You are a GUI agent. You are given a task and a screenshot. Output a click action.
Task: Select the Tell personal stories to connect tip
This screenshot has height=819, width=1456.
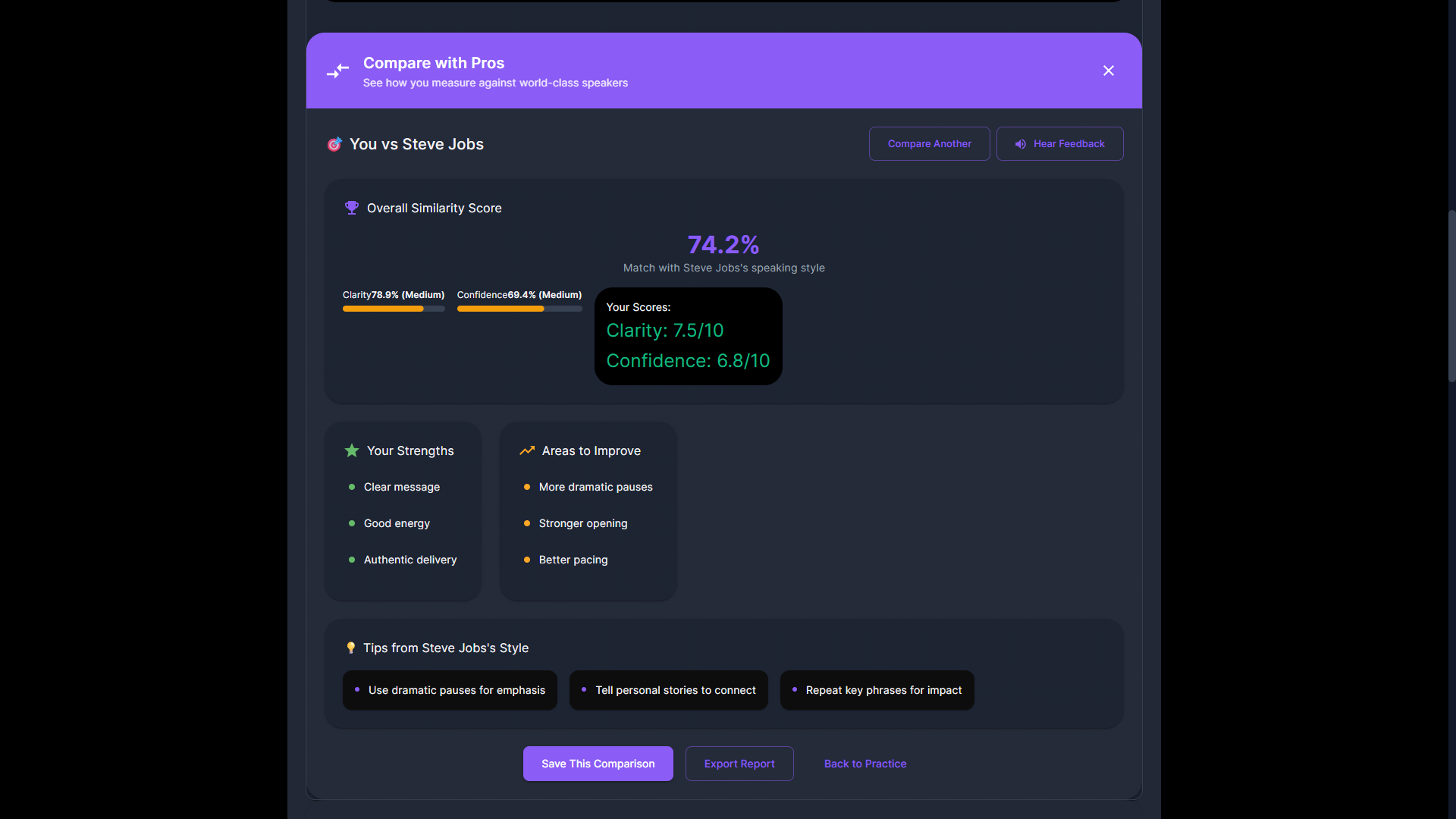click(668, 690)
